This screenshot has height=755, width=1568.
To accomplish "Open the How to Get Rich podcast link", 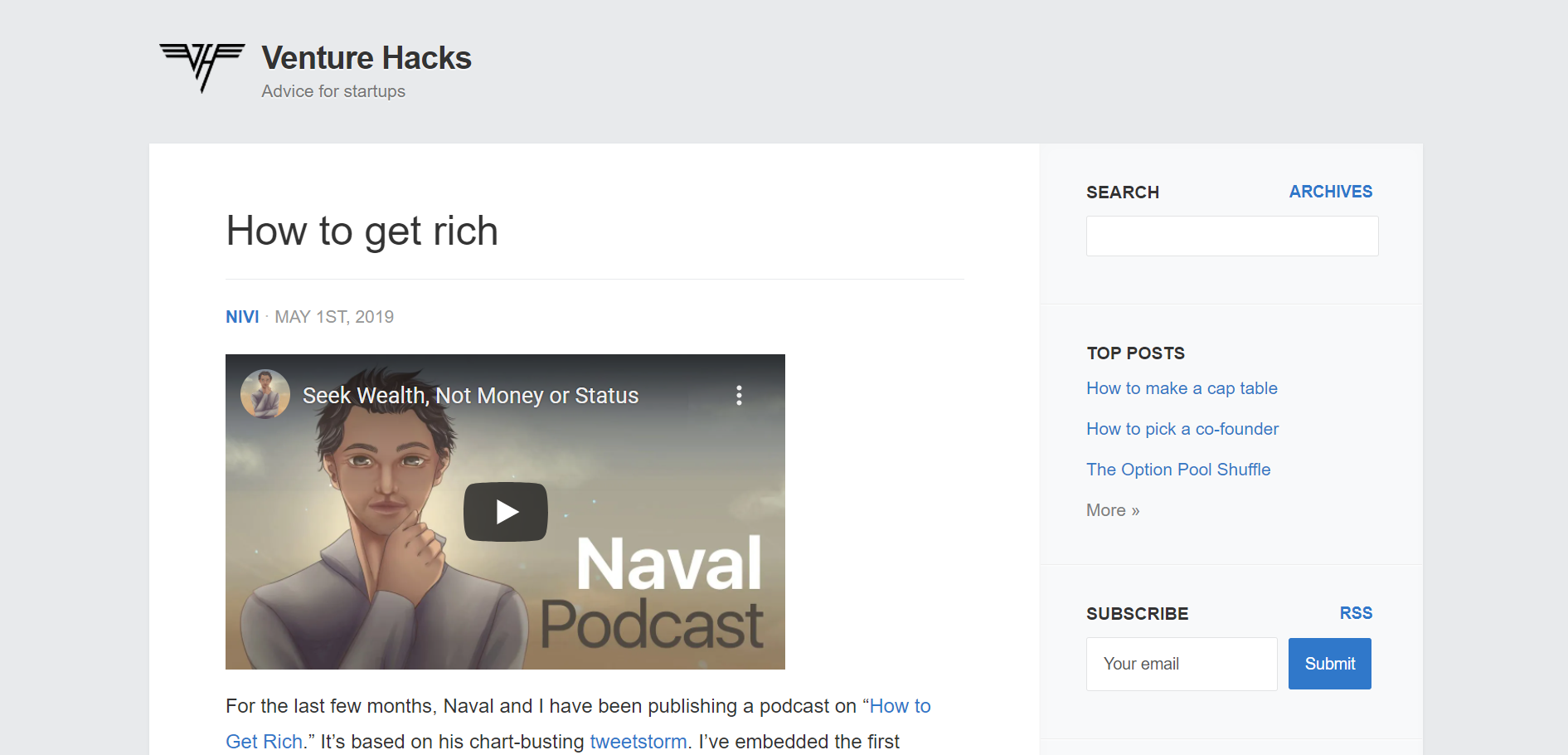I will click(900, 706).
